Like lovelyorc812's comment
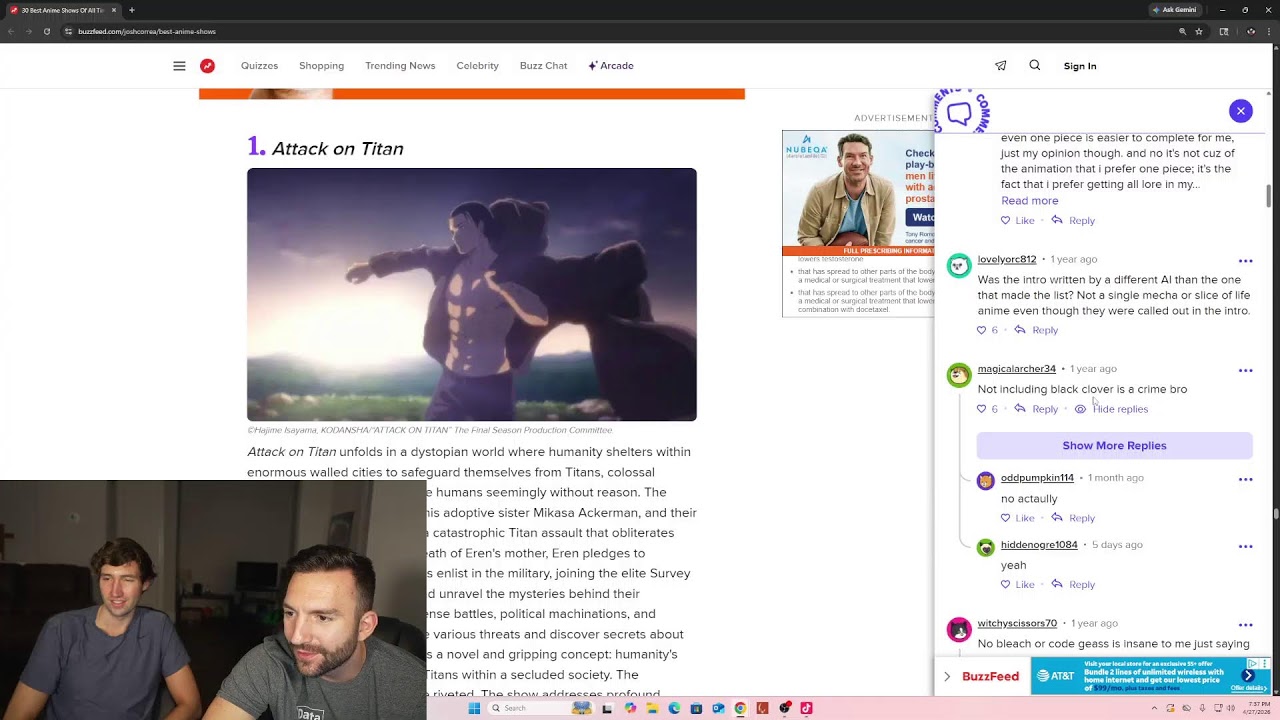 (x=988, y=330)
